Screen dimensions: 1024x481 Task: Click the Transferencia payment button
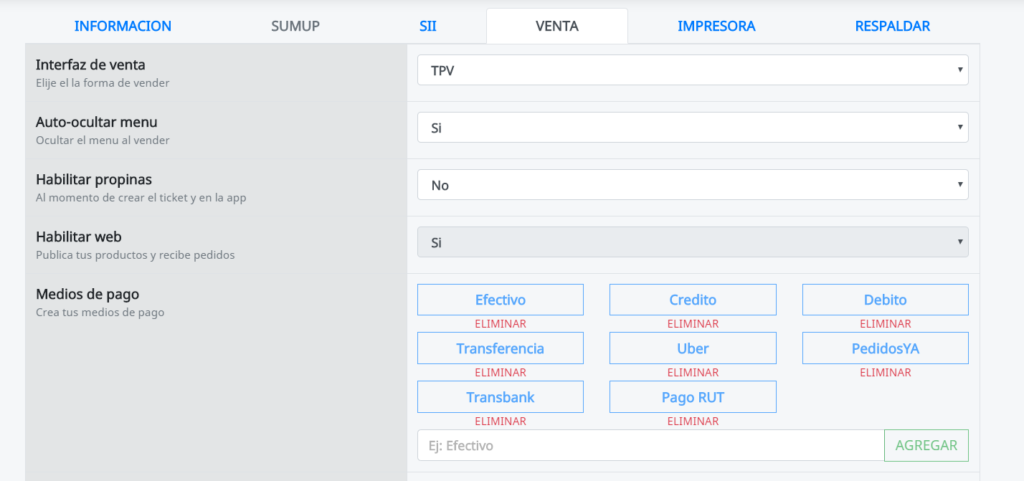pos(500,348)
